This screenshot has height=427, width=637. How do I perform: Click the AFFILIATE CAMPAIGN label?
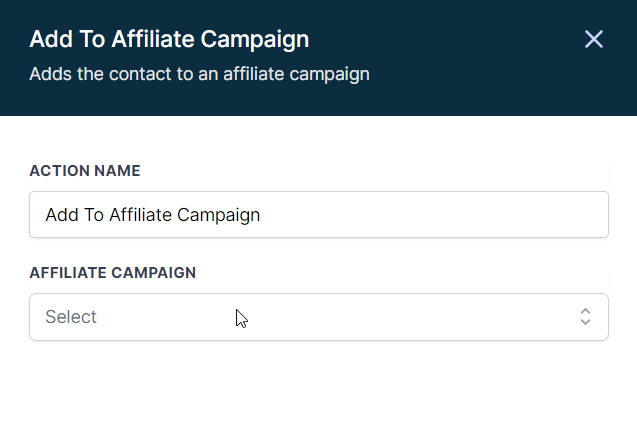tap(112, 272)
